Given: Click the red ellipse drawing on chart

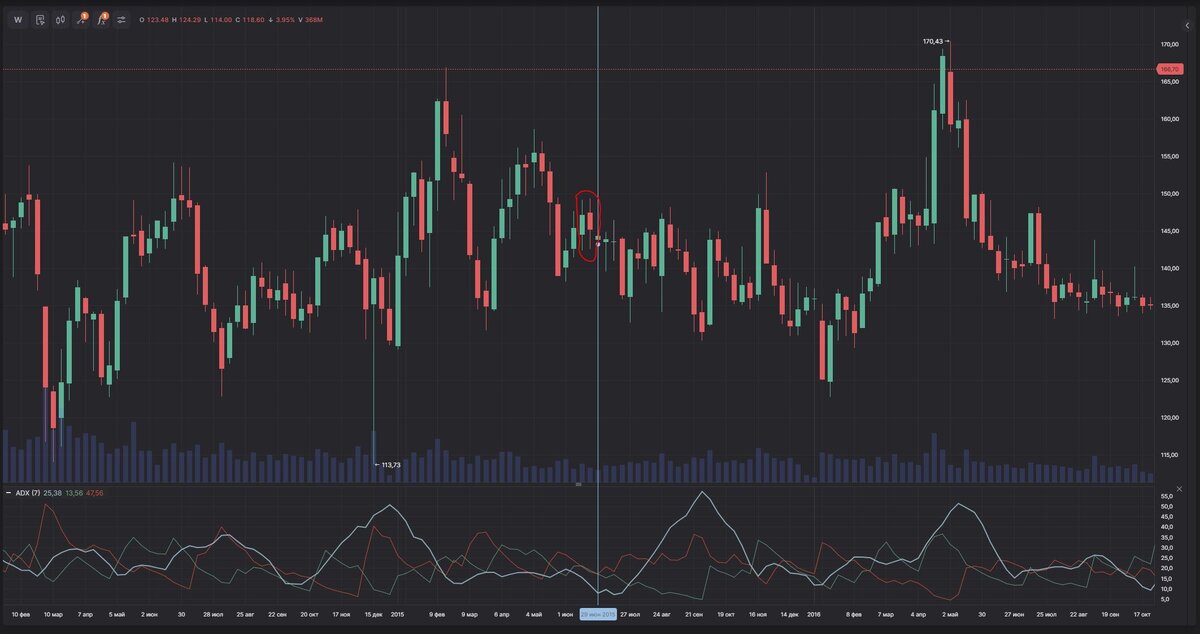Looking at the screenshot, I should click(x=588, y=226).
